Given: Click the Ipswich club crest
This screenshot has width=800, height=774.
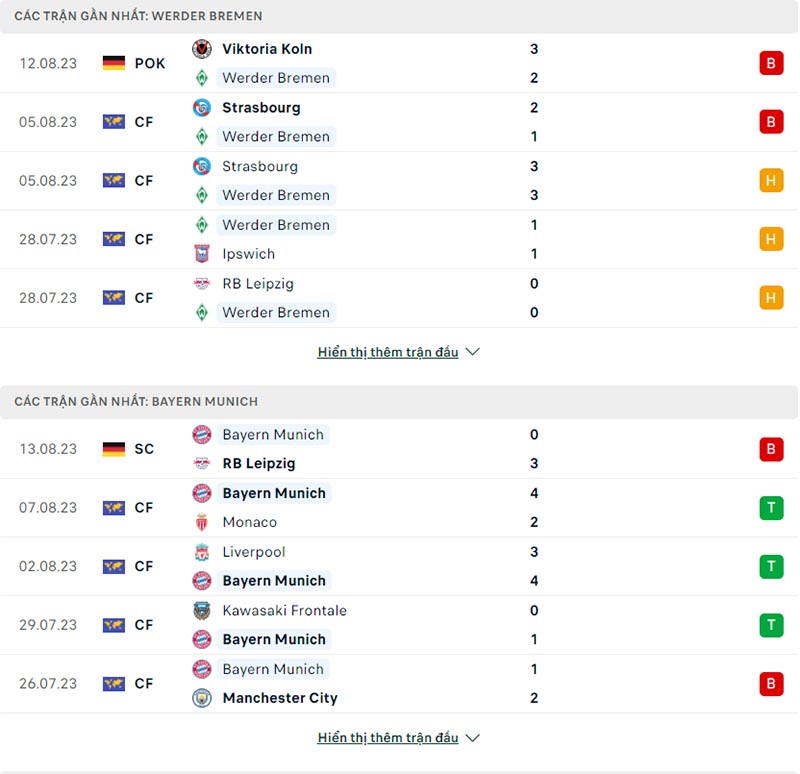Looking at the screenshot, I should click(202, 254).
